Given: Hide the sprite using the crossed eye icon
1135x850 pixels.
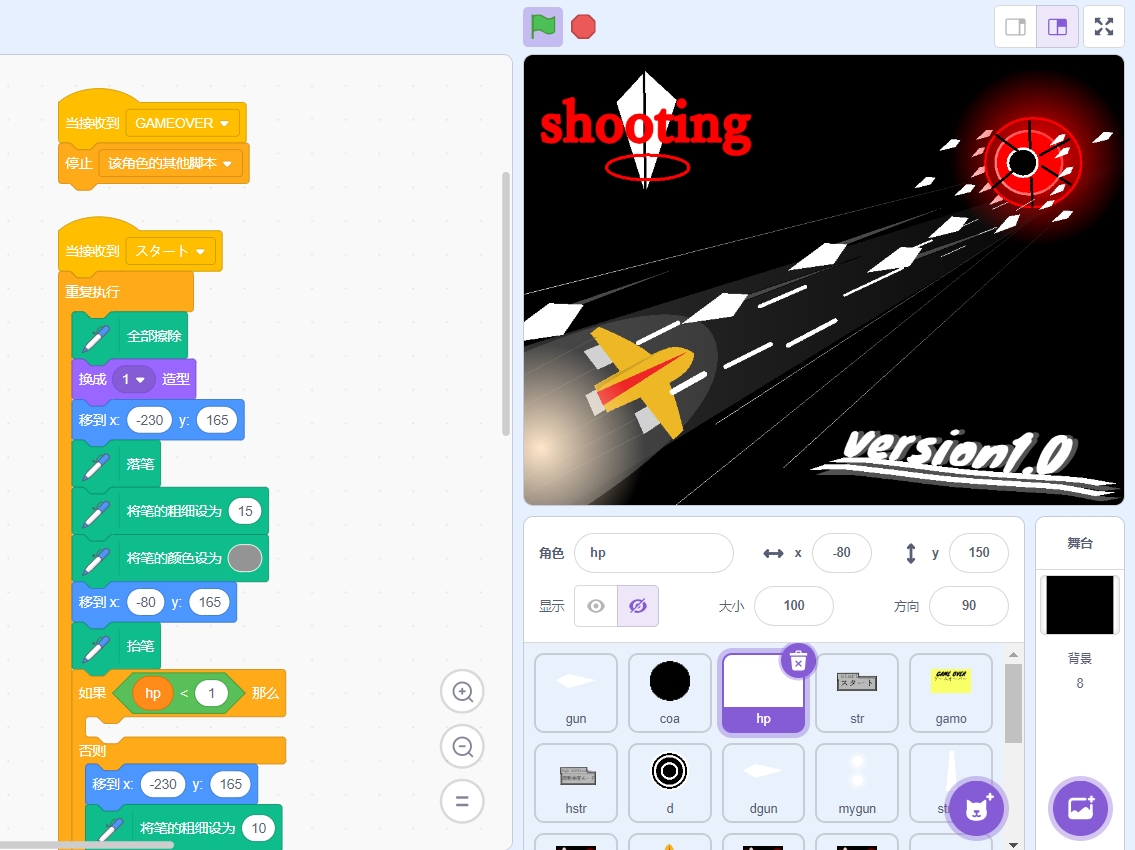Looking at the screenshot, I should pyautogui.click(x=638, y=606).
